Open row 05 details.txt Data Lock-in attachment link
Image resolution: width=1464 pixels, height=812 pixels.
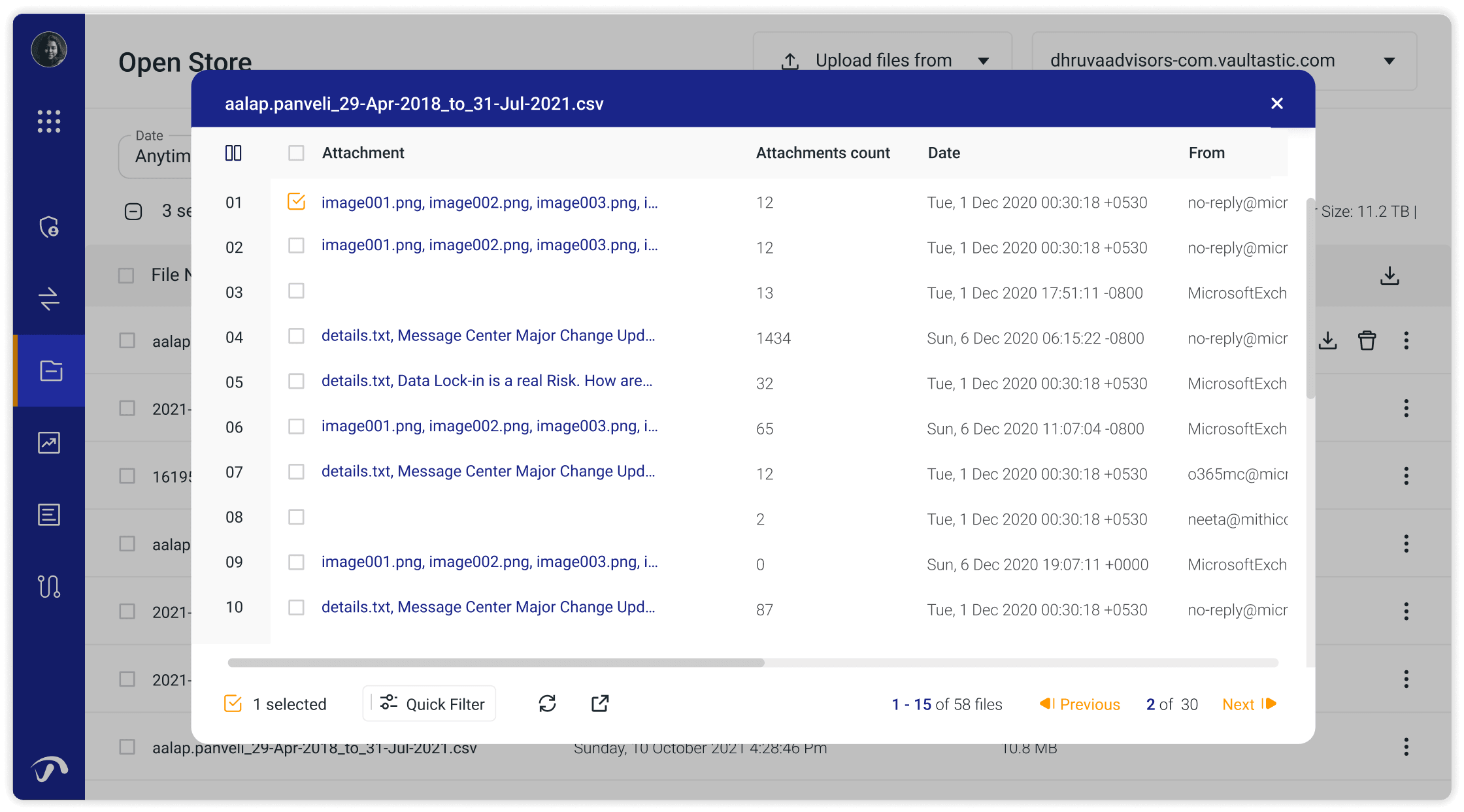[486, 381]
